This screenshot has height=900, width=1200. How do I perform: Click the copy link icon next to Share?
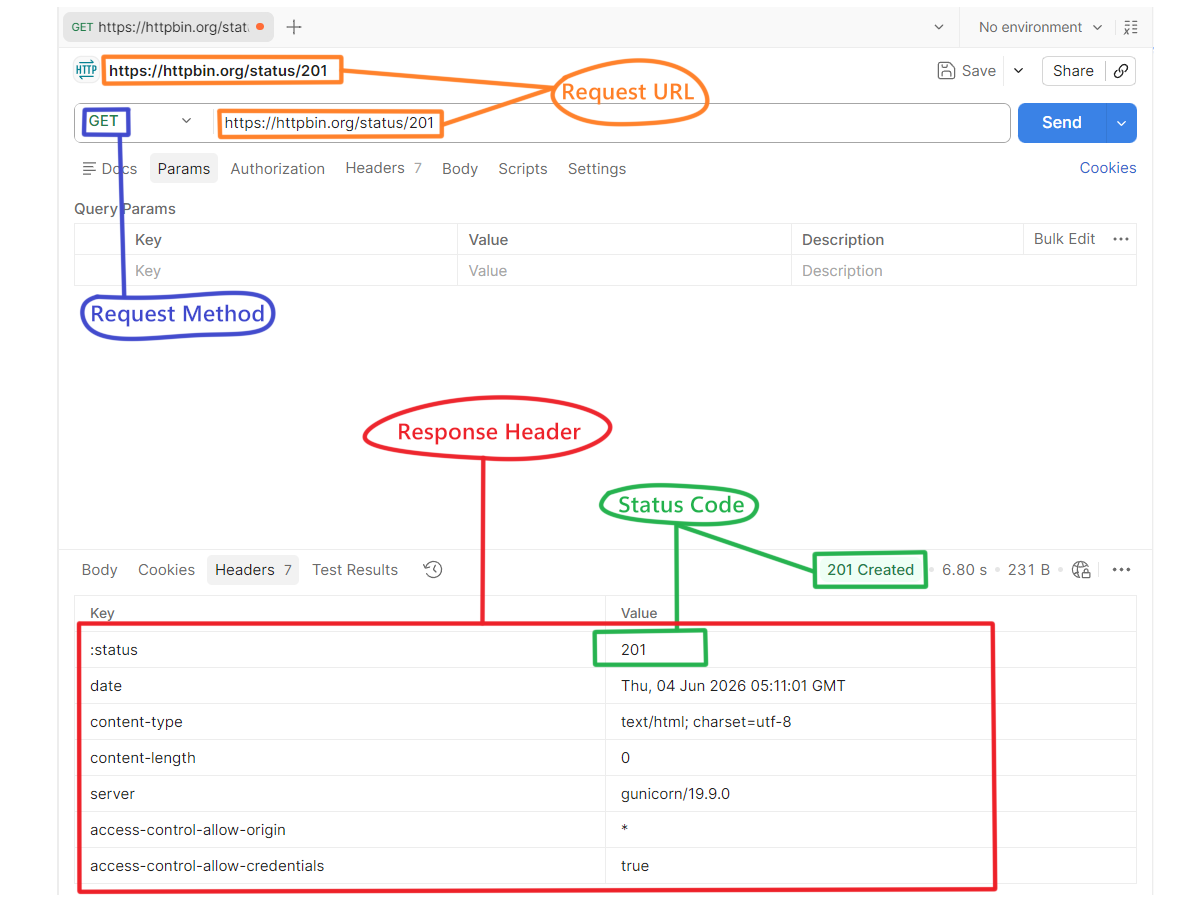pyautogui.click(x=1121, y=71)
